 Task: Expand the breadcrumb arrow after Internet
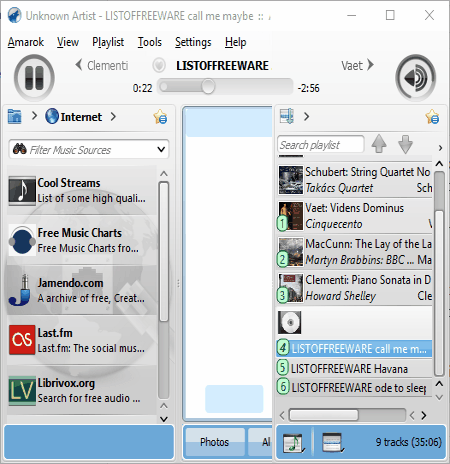pyautogui.click(x=113, y=116)
